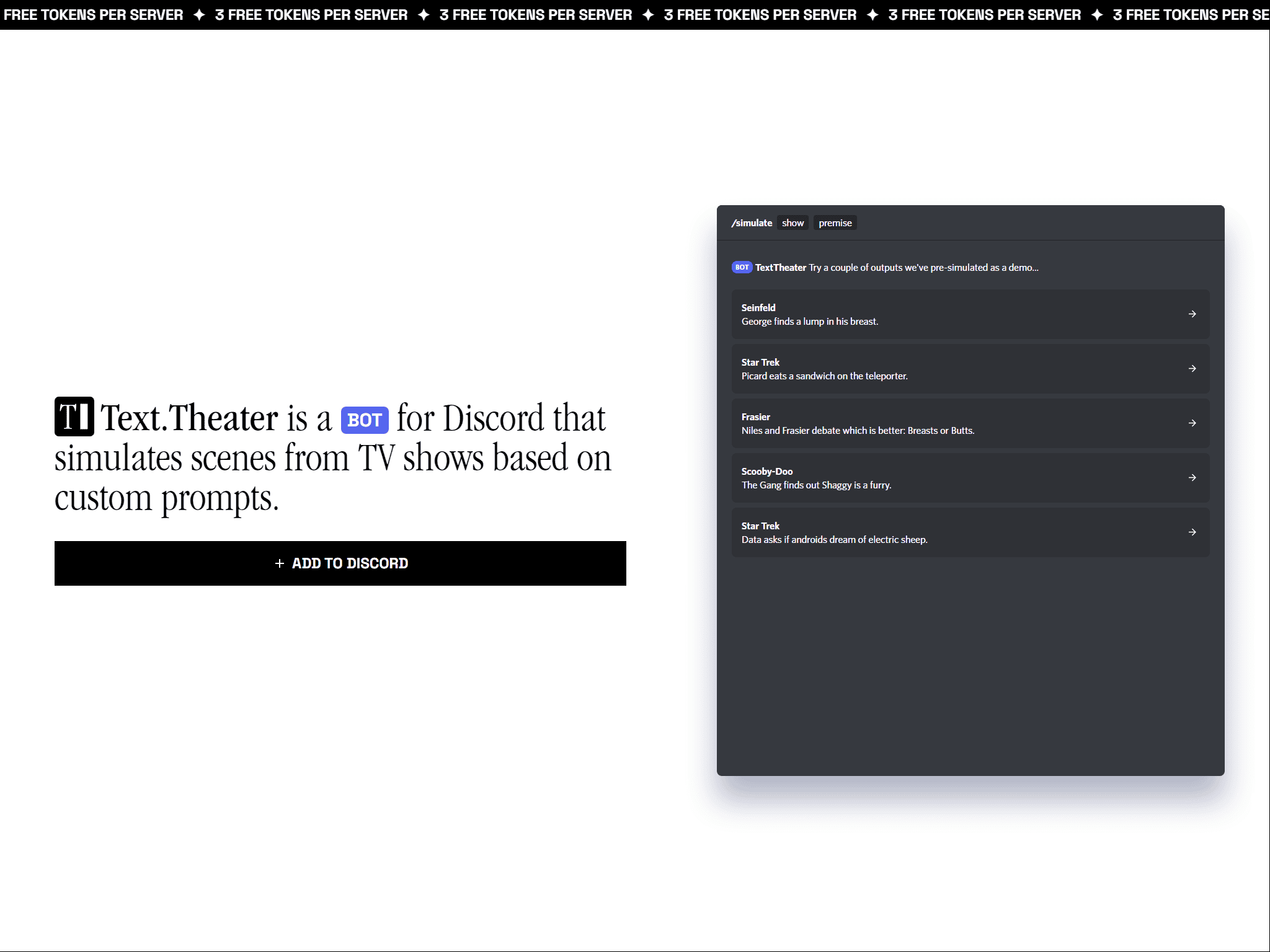Select the 'premise' parameter chip
Image resolution: width=1270 pixels, height=952 pixels.
[835, 223]
